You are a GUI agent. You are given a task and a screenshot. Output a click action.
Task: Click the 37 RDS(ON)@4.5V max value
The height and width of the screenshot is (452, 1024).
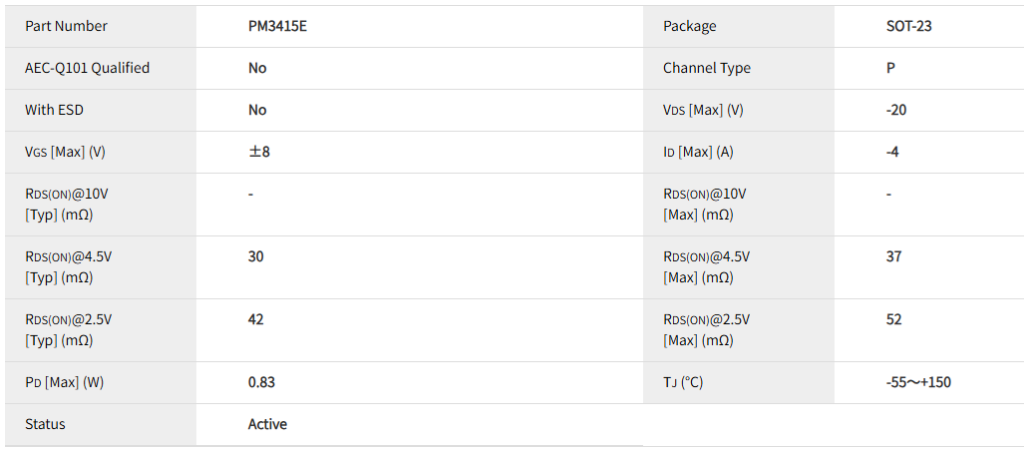893,257
